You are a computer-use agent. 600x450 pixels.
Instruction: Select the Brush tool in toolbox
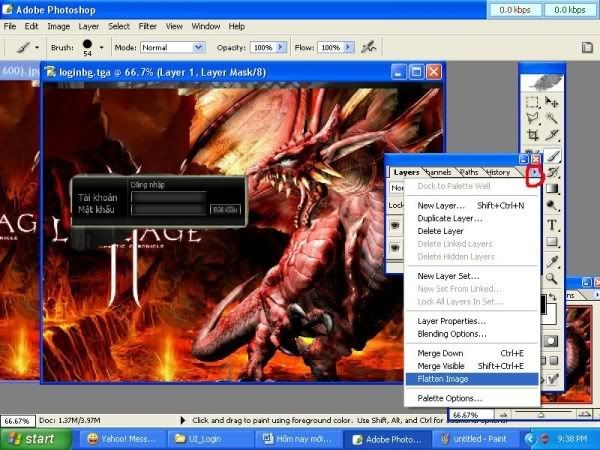552,155
